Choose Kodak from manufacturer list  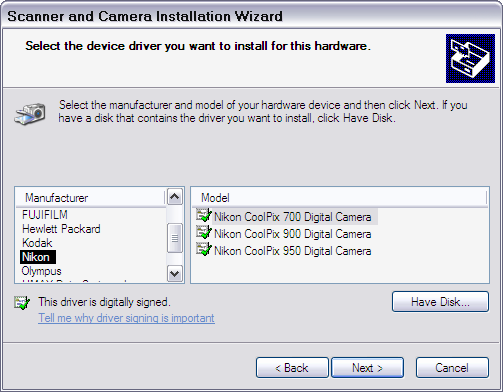(37, 243)
